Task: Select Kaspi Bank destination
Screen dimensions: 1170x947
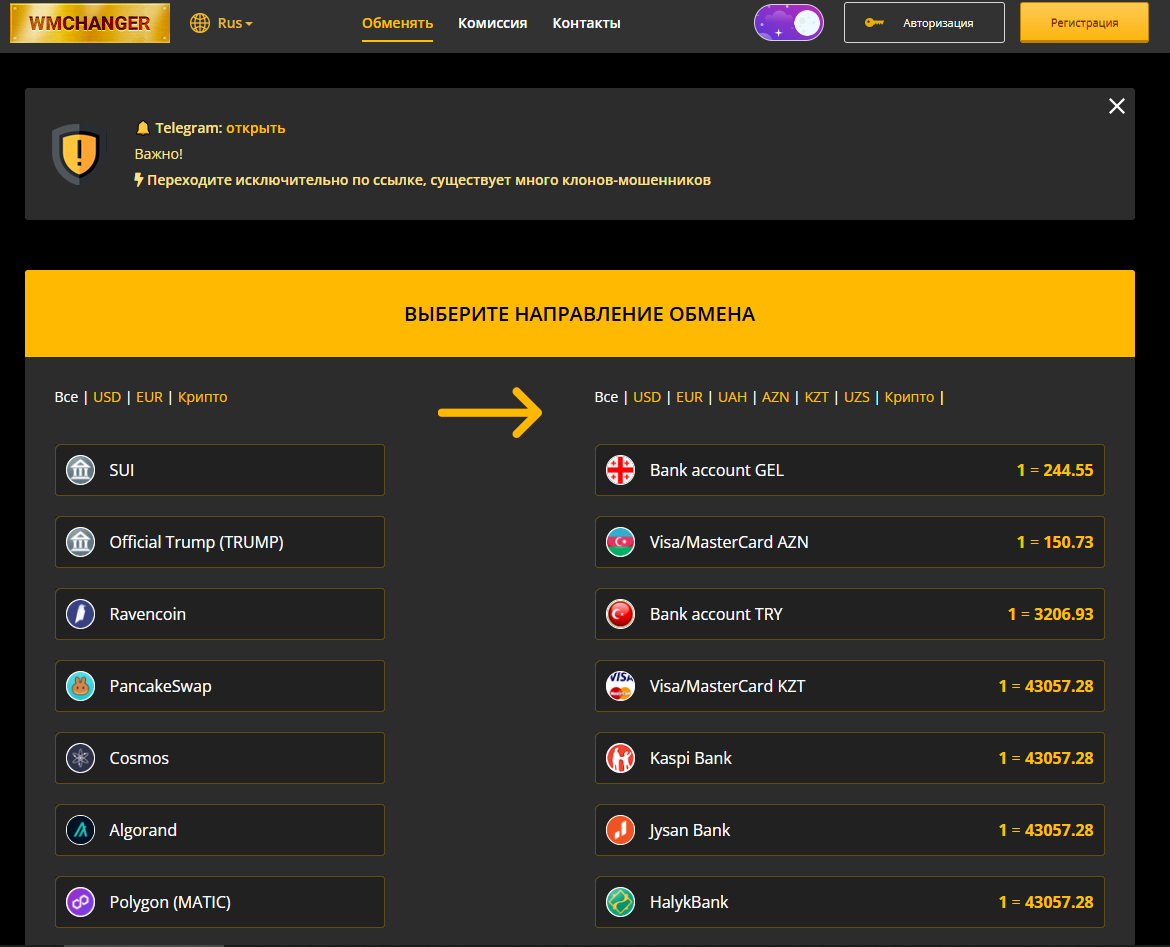Action: coord(849,758)
